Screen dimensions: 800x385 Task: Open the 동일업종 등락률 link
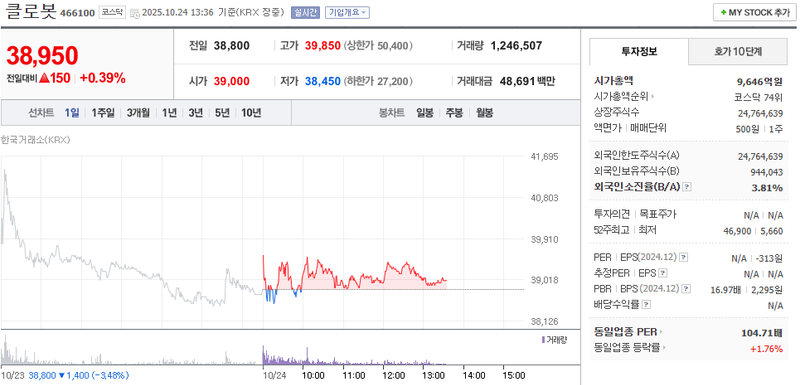630,348
